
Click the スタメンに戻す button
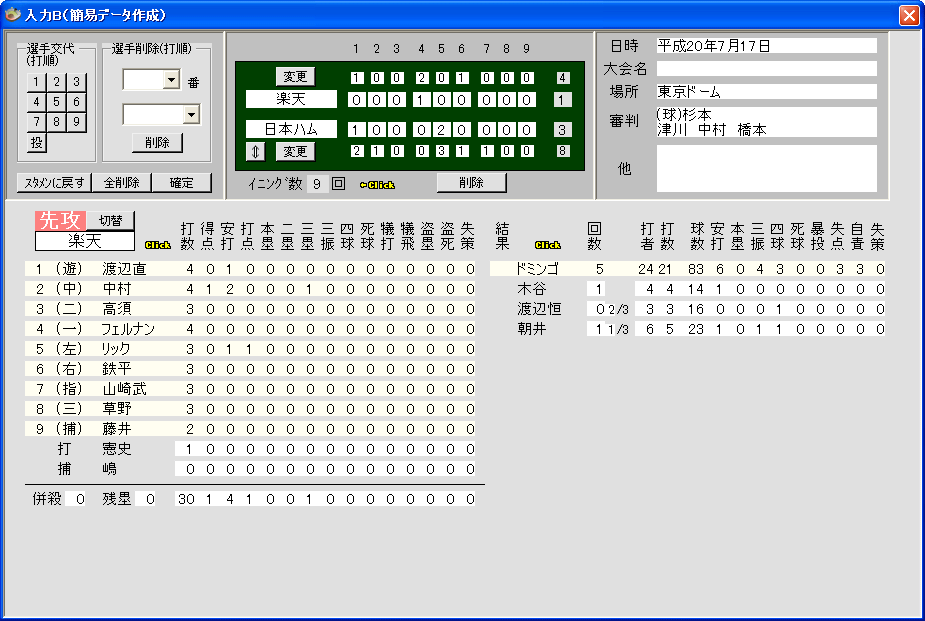tap(54, 183)
